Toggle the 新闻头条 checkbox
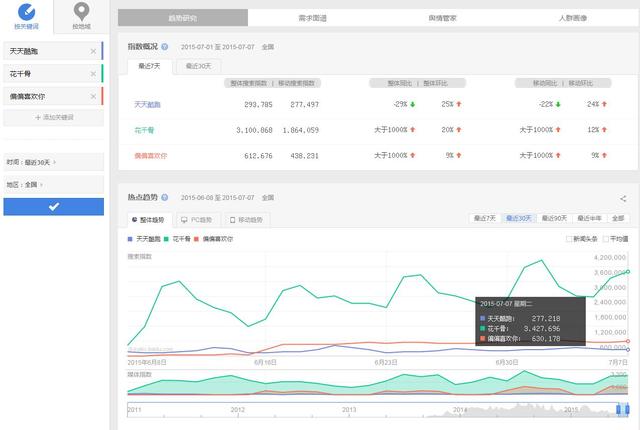Viewport: 640px width, 430px height. tap(569, 239)
